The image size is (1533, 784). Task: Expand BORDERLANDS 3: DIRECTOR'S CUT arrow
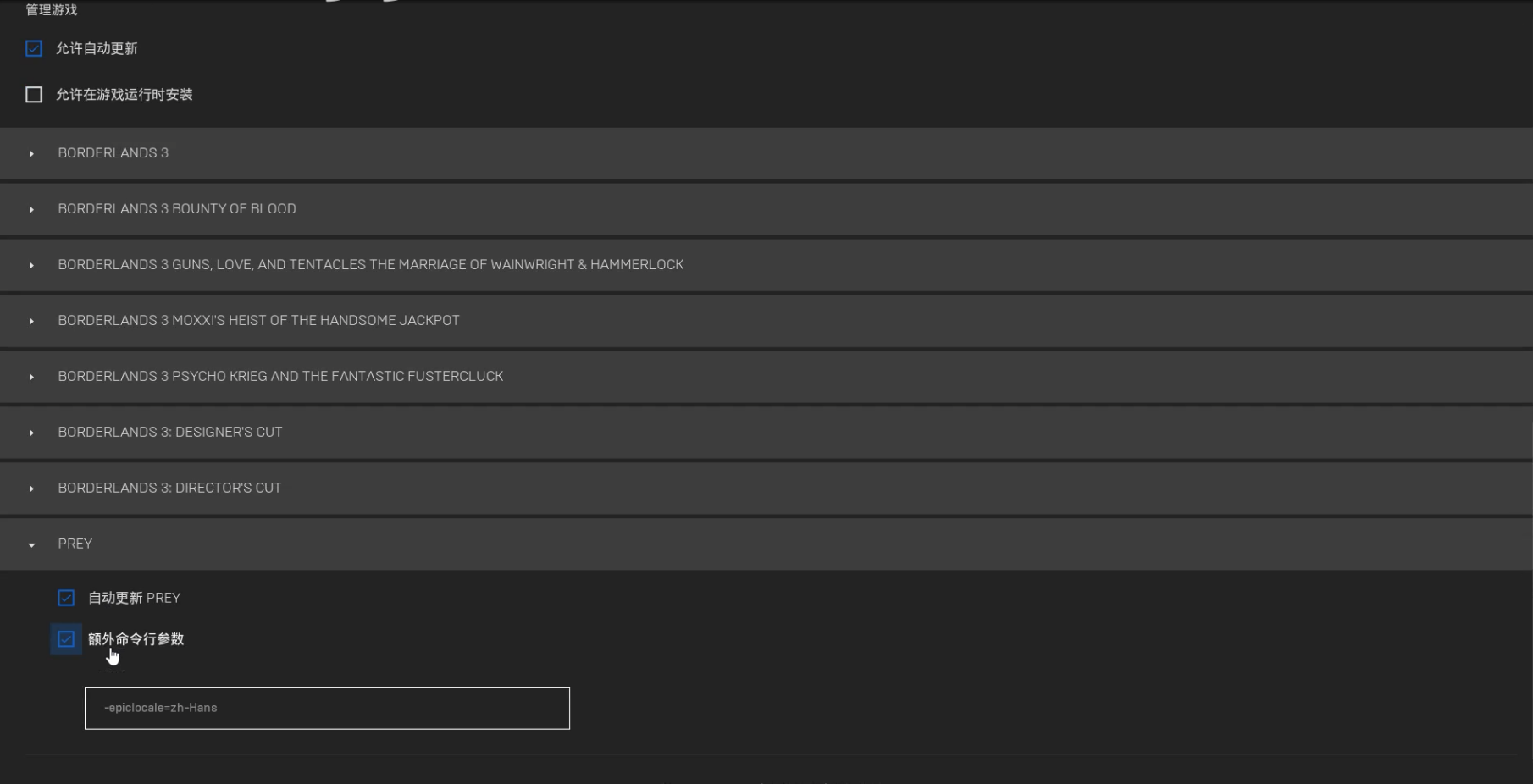pos(31,489)
